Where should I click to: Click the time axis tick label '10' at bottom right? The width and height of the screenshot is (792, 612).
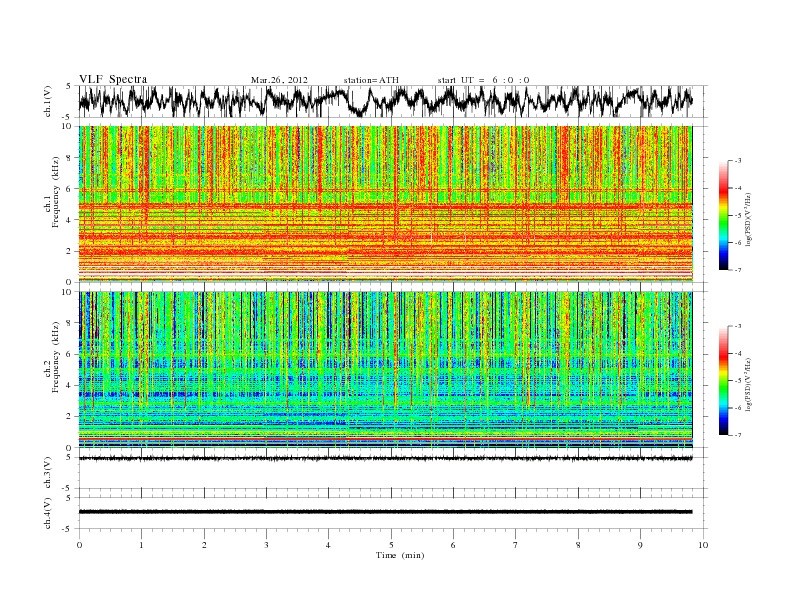703,545
